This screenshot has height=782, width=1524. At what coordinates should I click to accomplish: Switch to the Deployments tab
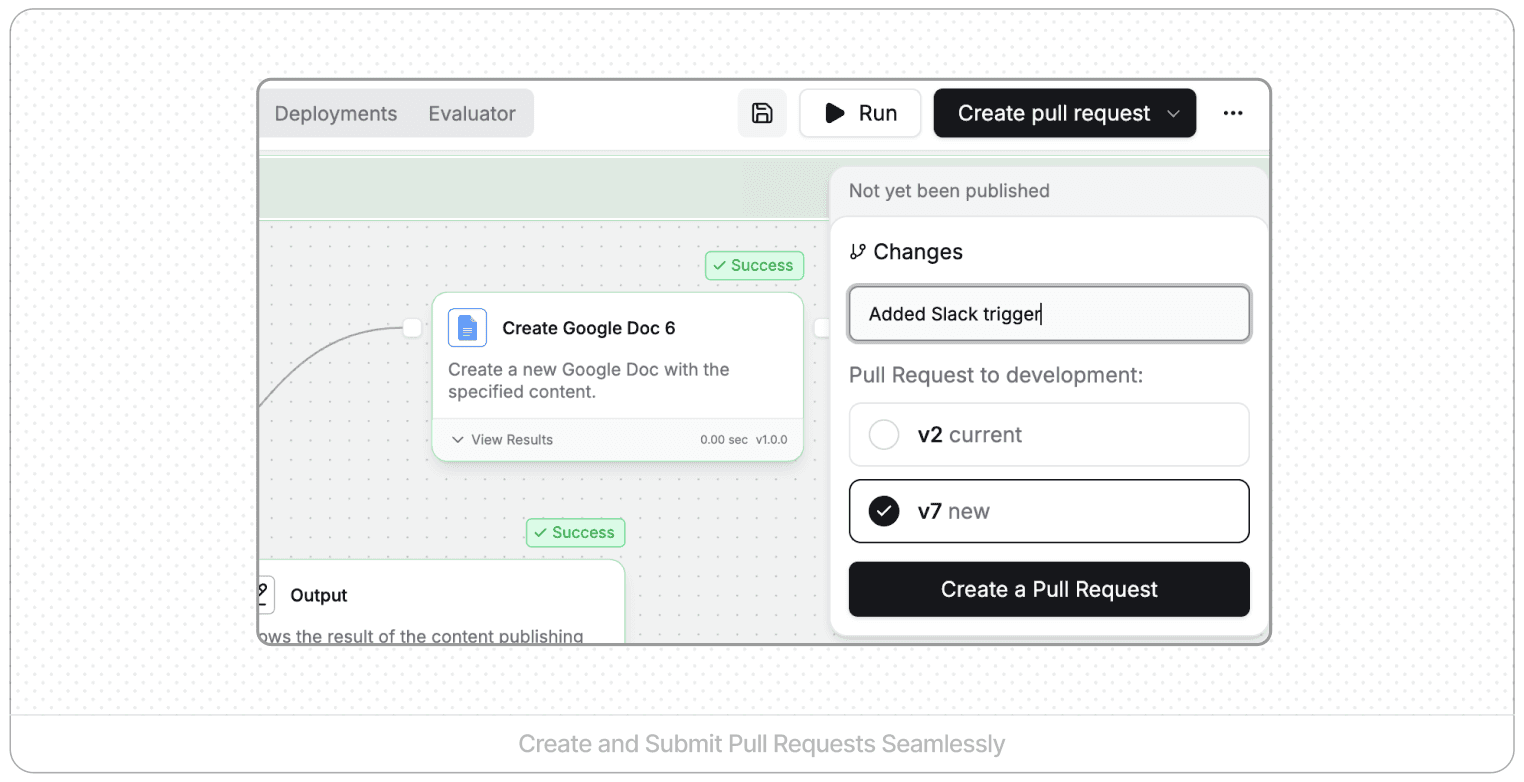coord(336,114)
